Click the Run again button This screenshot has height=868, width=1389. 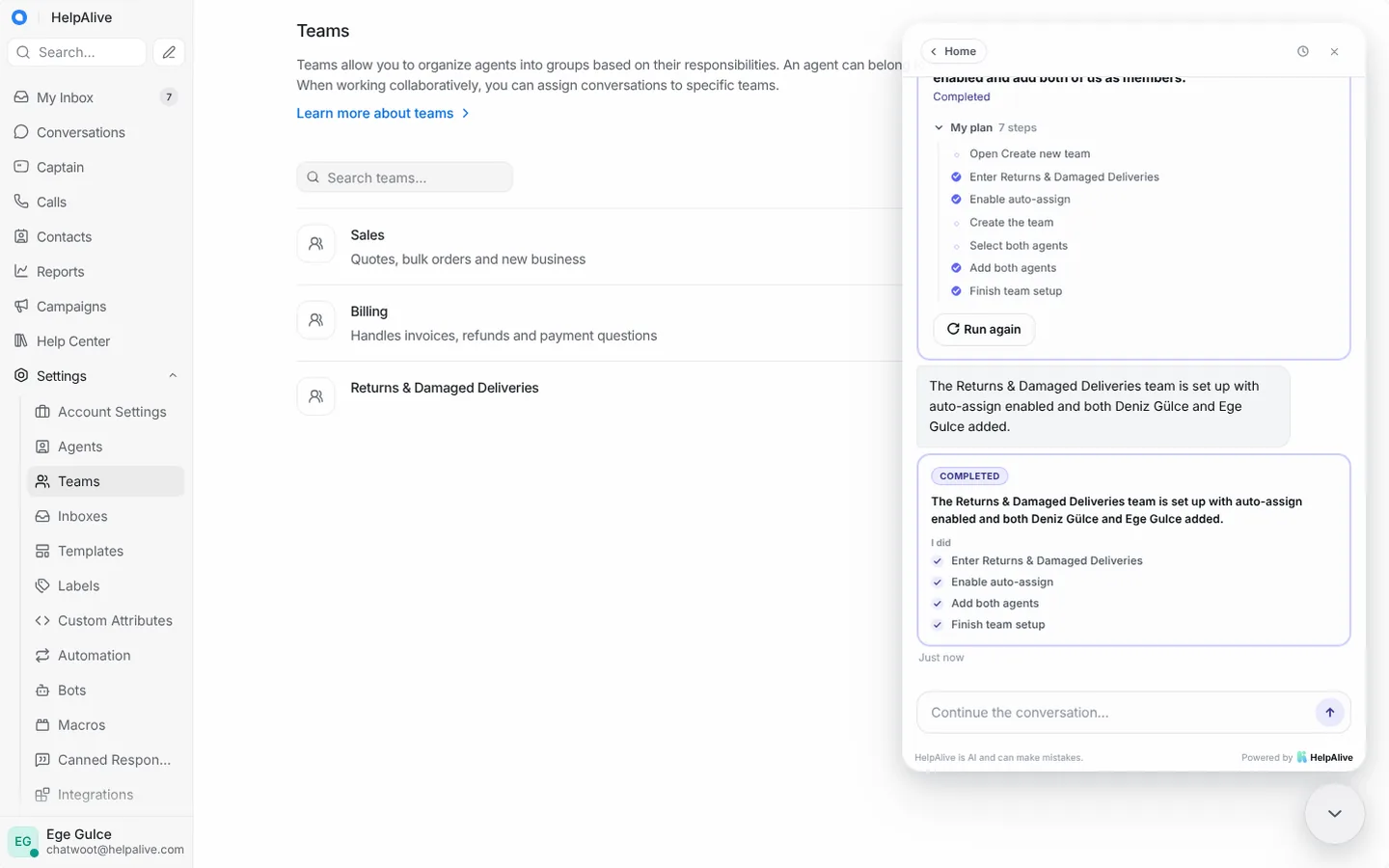coord(984,329)
